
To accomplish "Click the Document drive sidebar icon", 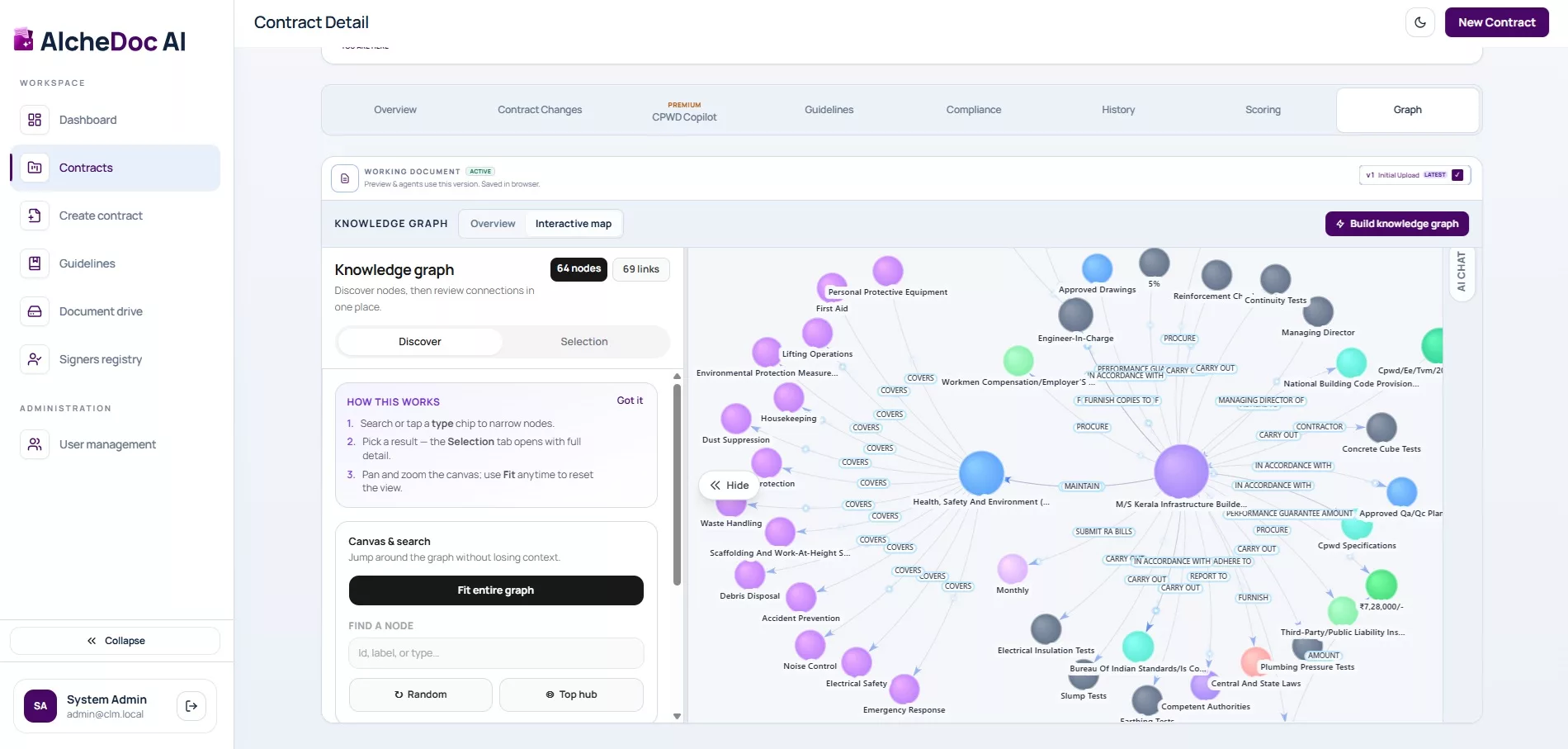I will (x=35, y=311).
